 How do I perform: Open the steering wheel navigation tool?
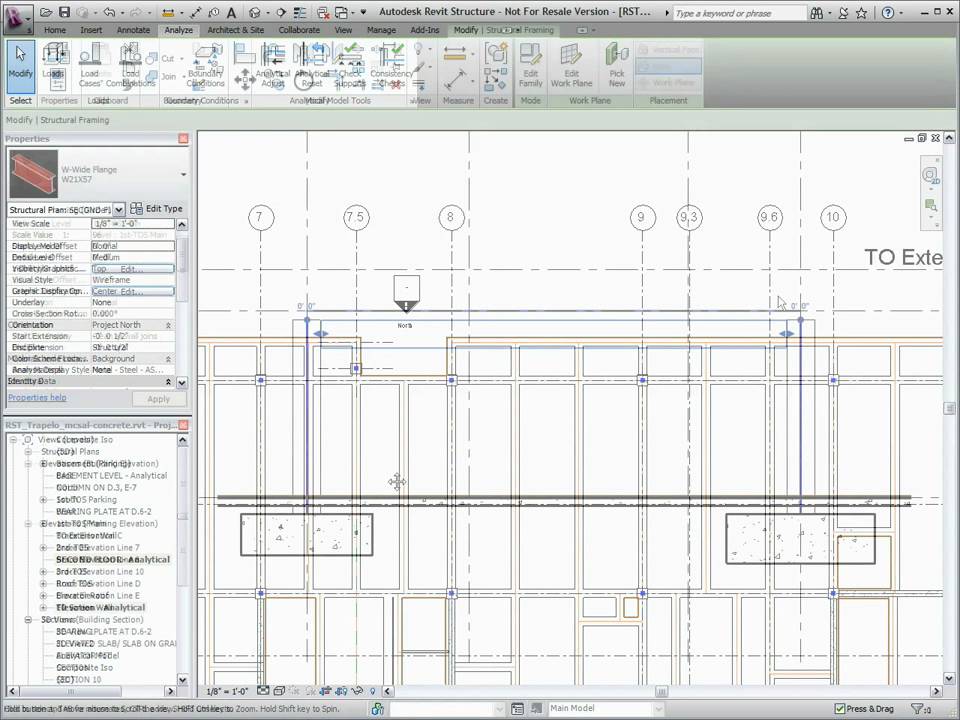(x=930, y=176)
